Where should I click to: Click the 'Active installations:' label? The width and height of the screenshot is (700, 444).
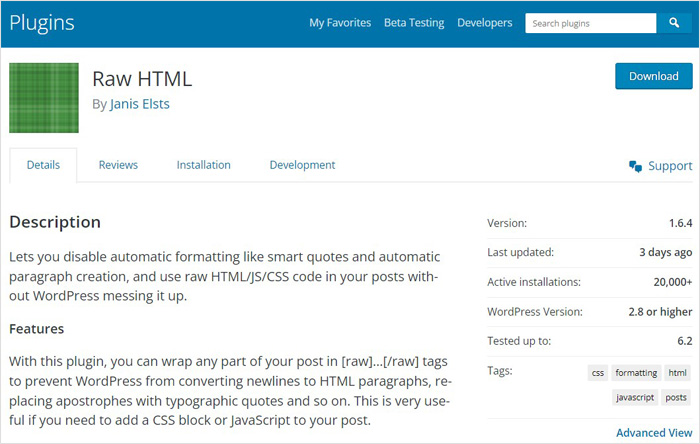tap(534, 282)
